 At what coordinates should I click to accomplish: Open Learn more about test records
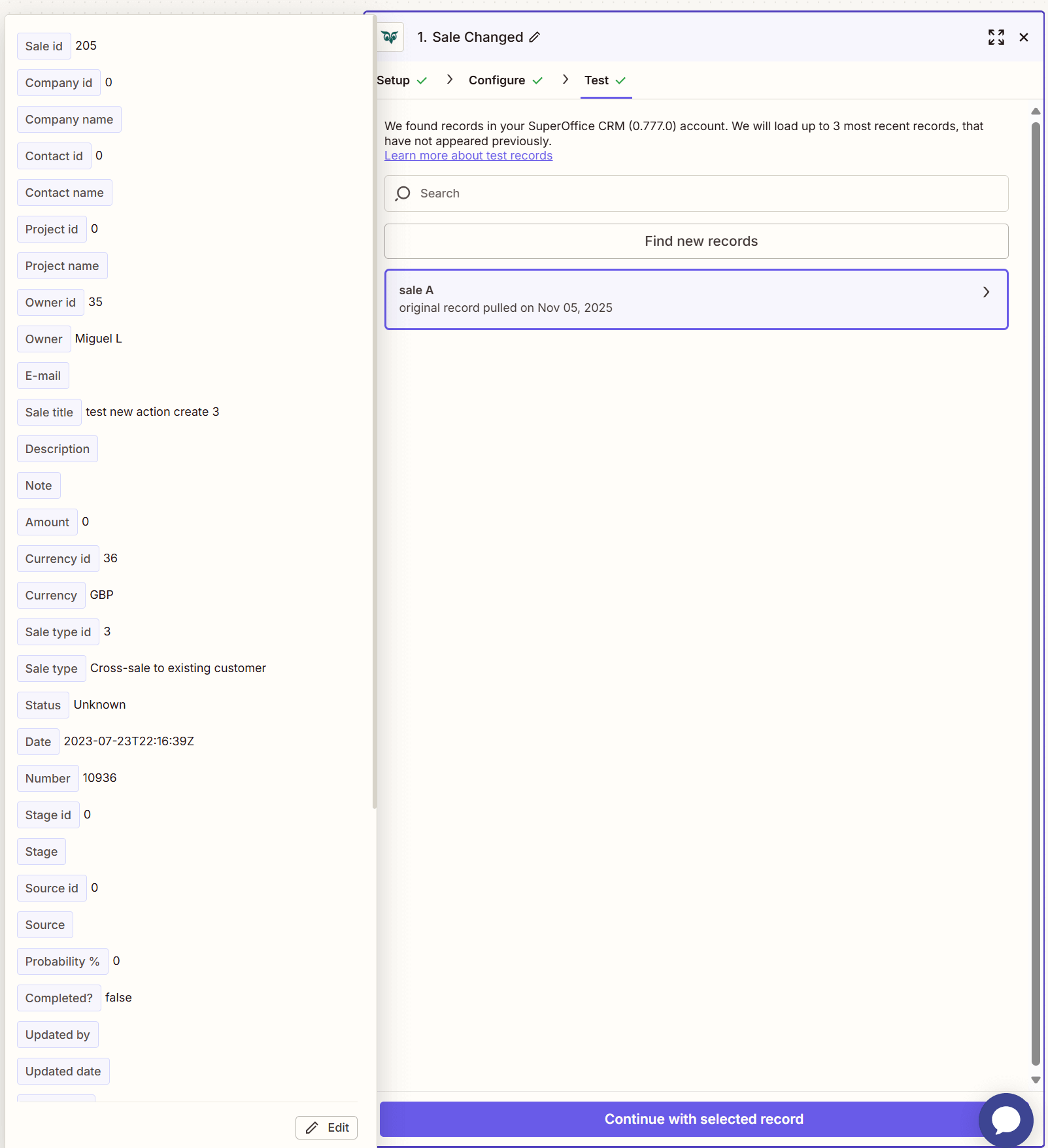[x=468, y=155]
